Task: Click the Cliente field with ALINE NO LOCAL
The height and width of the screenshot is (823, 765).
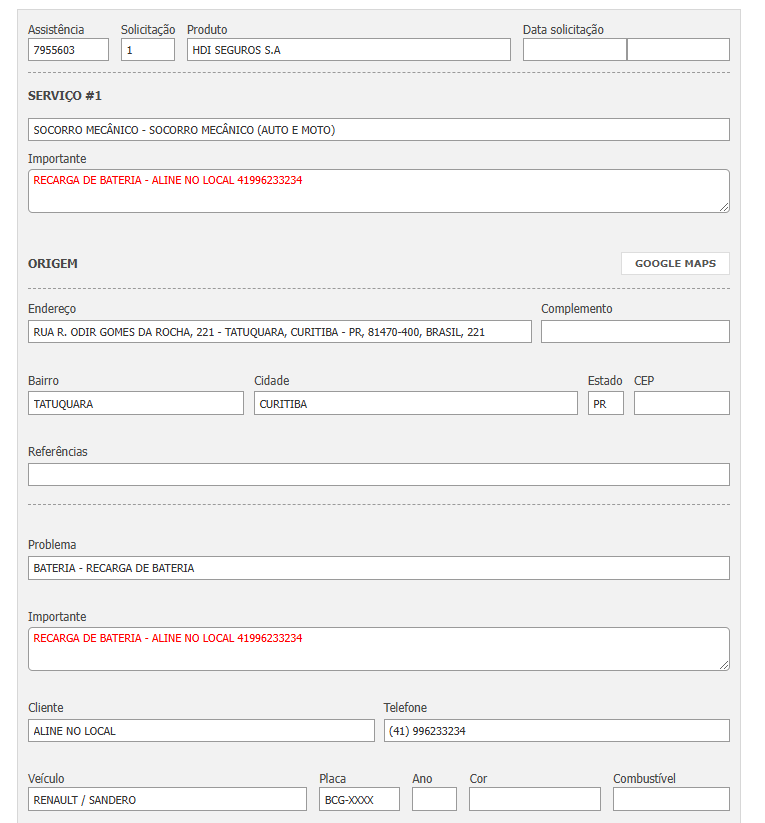Action: tap(201, 731)
